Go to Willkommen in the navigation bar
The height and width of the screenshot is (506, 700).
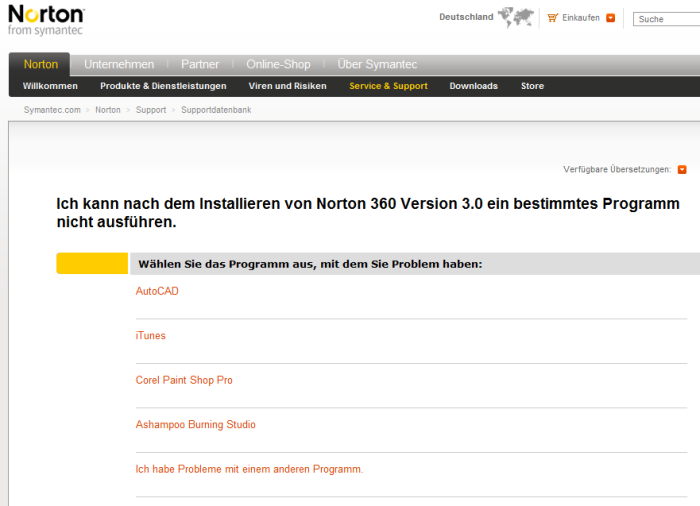[50, 86]
